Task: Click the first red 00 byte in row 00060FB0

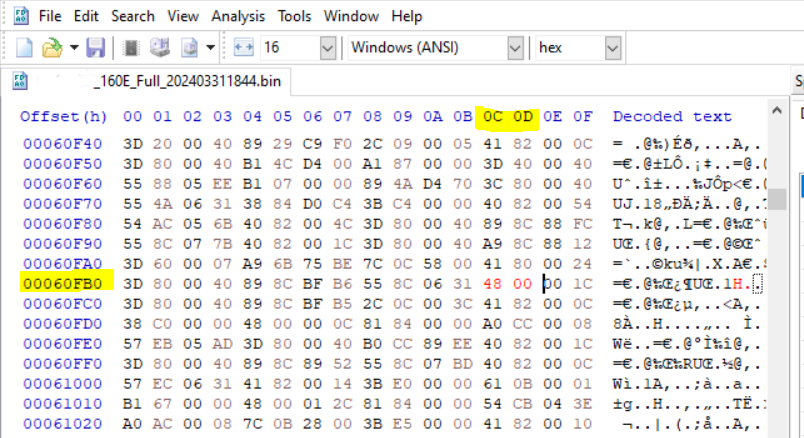Action: (x=522, y=284)
